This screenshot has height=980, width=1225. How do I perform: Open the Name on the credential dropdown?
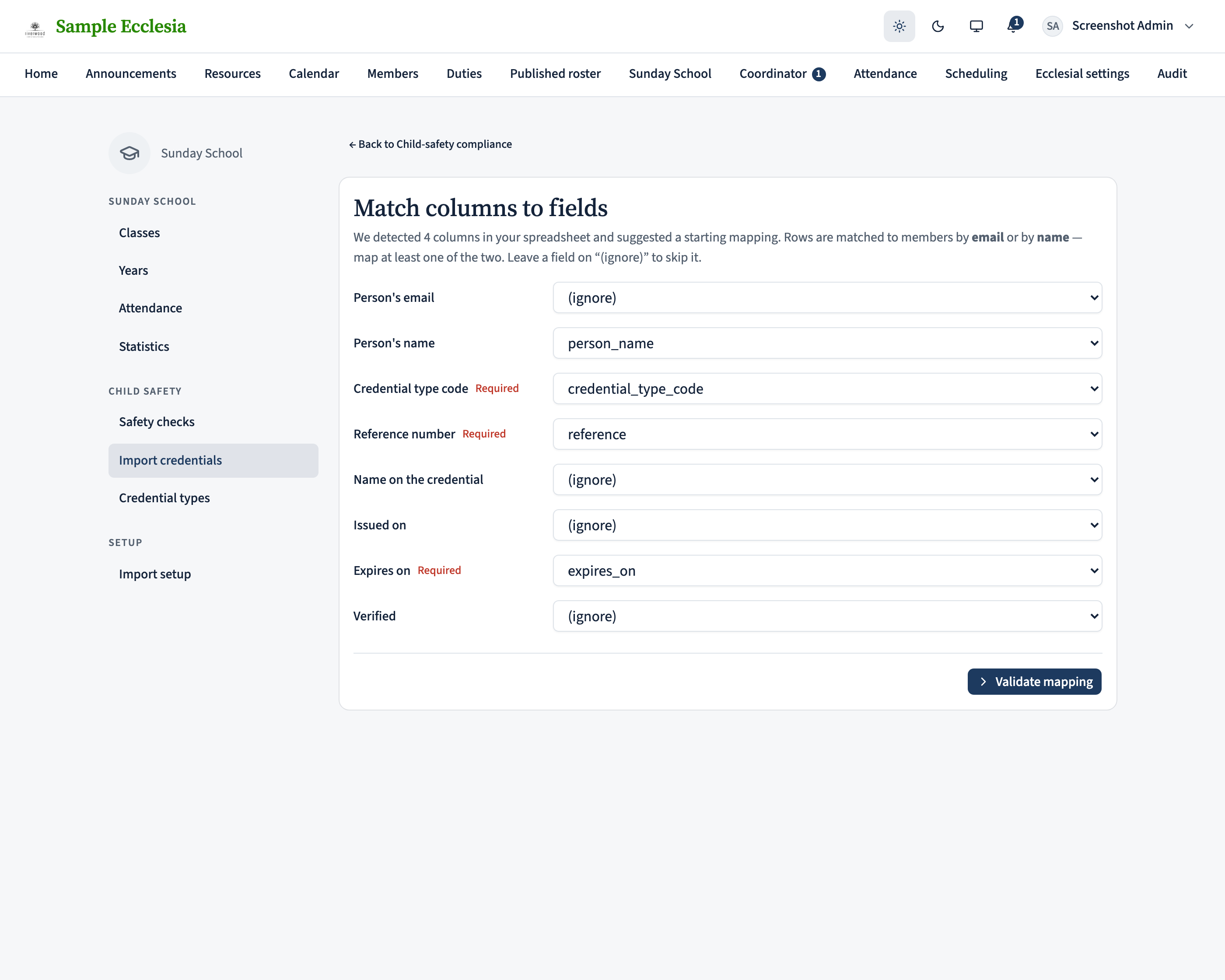pos(827,479)
